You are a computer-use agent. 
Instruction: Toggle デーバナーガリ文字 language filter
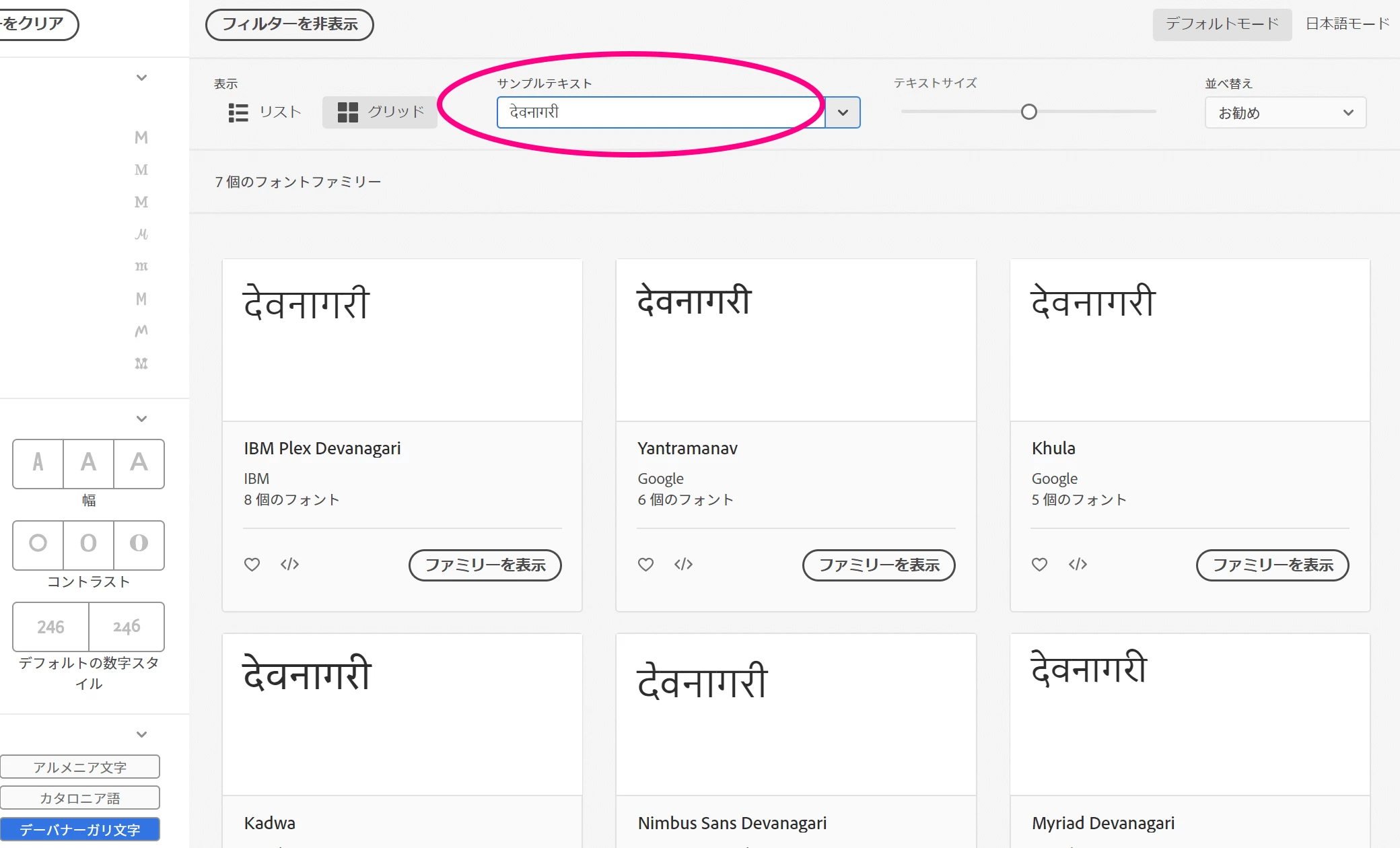[x=79, y=829]
